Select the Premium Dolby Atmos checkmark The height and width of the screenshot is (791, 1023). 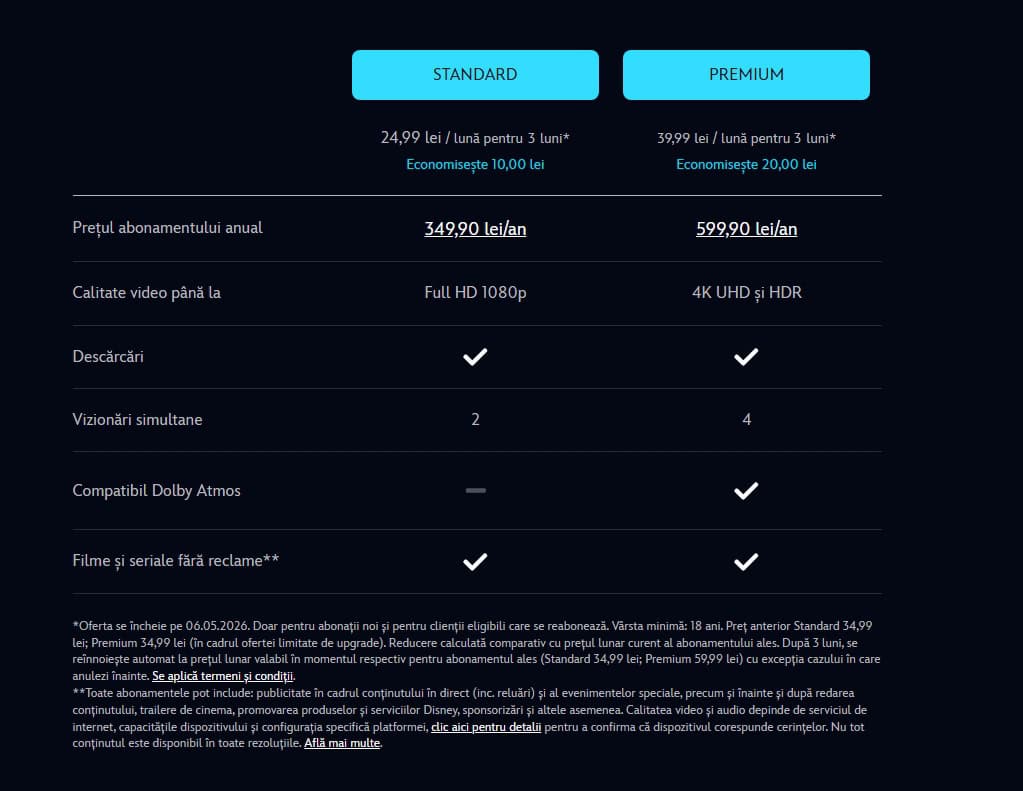[x=746, y=490]
